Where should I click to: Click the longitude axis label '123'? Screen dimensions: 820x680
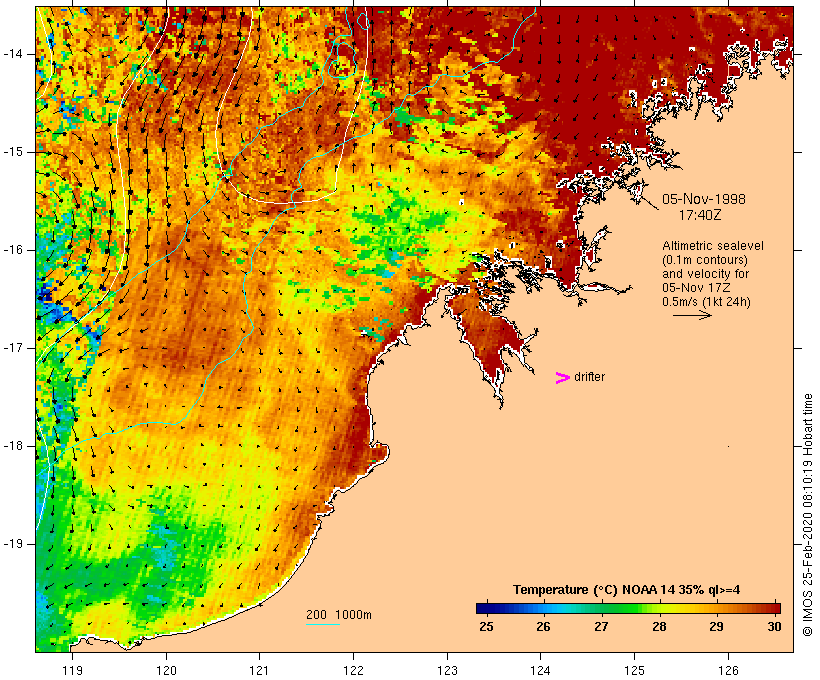click(x=447, y=670)
